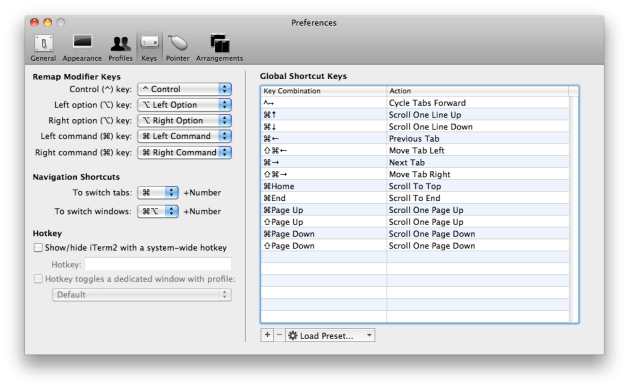Image resolution: width=629 pixels, height=389 pixels.
Task: Select the Scroll One Line Down row
Action: [415, 127]
